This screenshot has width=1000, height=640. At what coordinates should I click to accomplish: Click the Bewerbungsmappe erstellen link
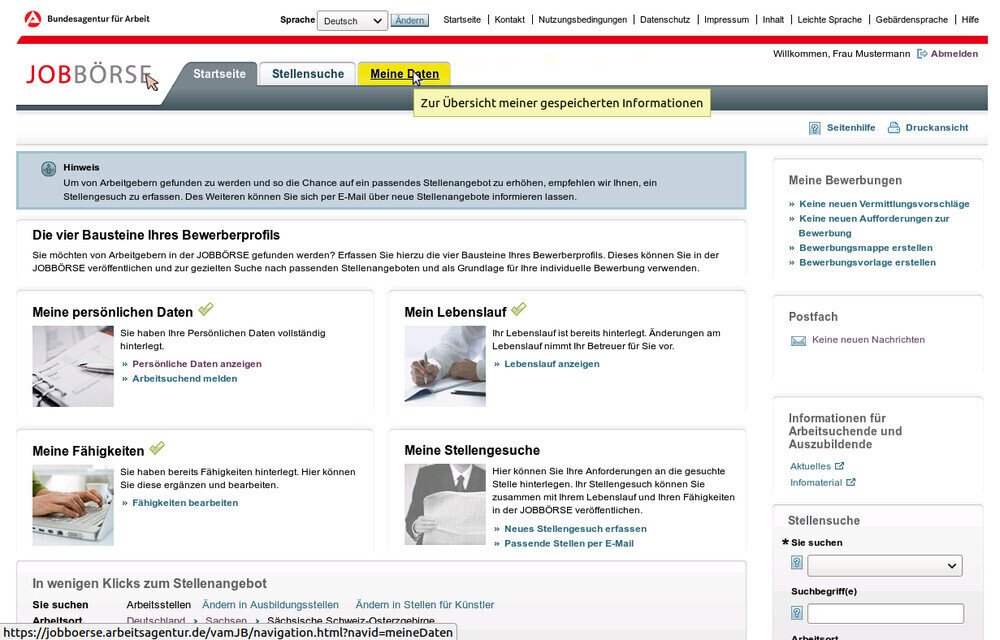click(865, 248)
